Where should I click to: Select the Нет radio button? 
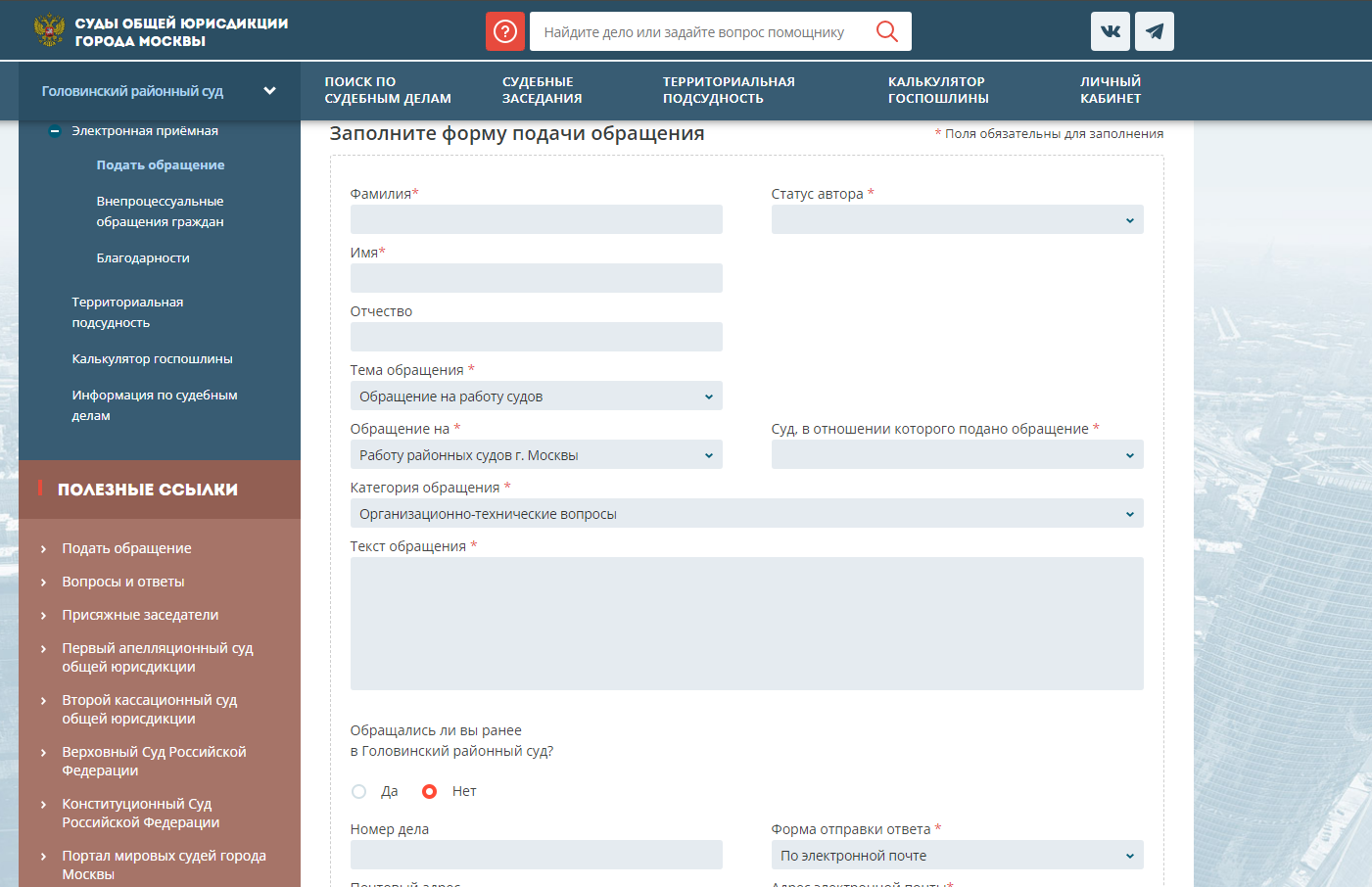click(x=429, y=791)
